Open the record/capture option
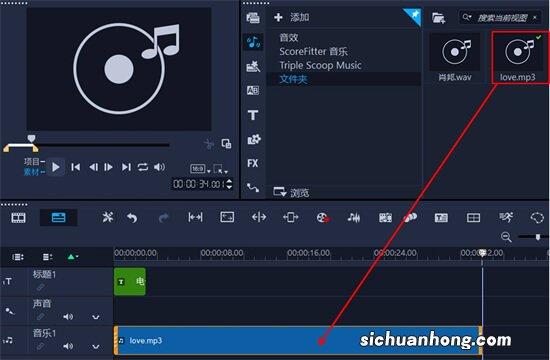The width and height of the screenshot is (550, 360). pos(322,218)
